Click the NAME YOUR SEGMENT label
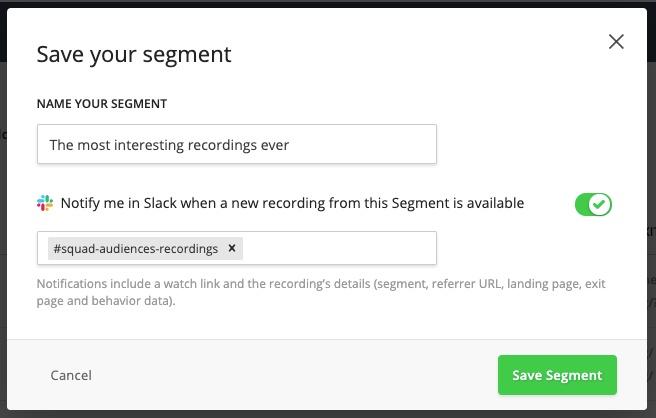The image size is (656, 418). (102, 104)
